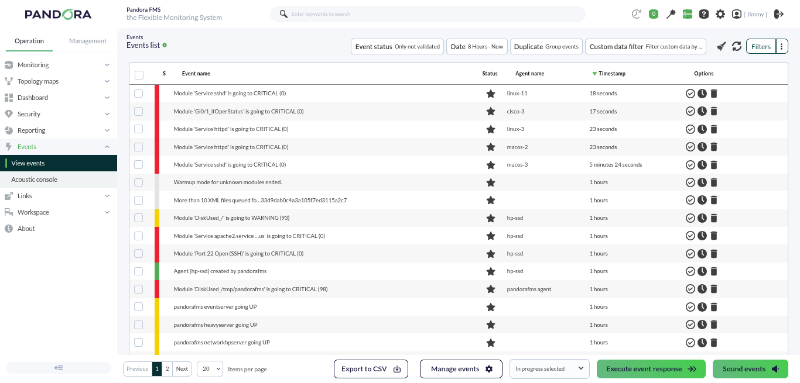
Task: Click Manage events button
Action: [461, 369]
